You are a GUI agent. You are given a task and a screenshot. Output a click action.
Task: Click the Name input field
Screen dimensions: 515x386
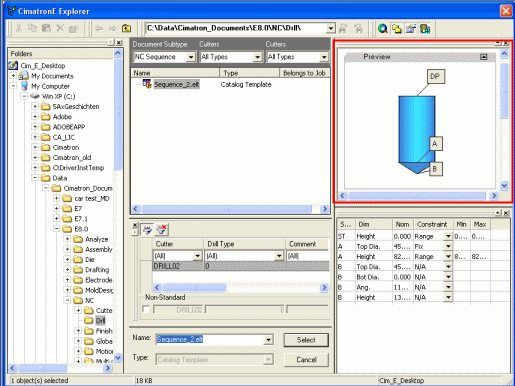click(x=210, y=340)
